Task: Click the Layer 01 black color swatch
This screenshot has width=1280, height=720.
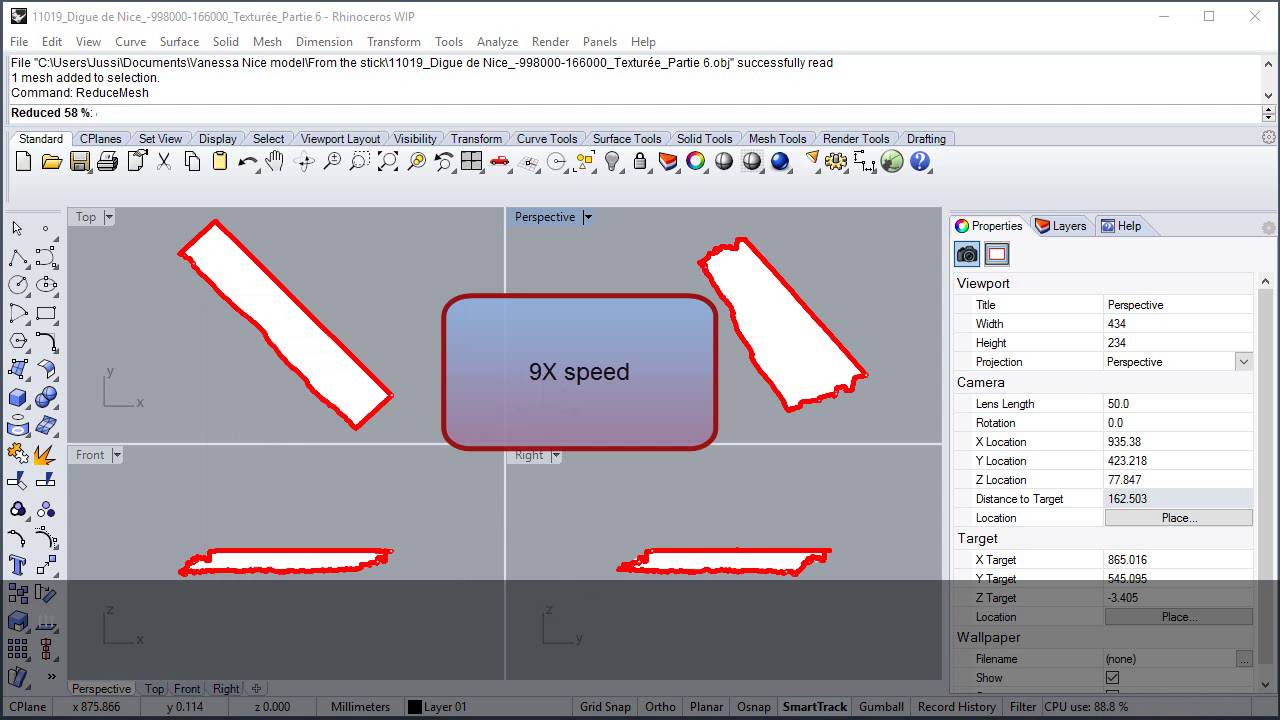Action: [x=414, y=707]
